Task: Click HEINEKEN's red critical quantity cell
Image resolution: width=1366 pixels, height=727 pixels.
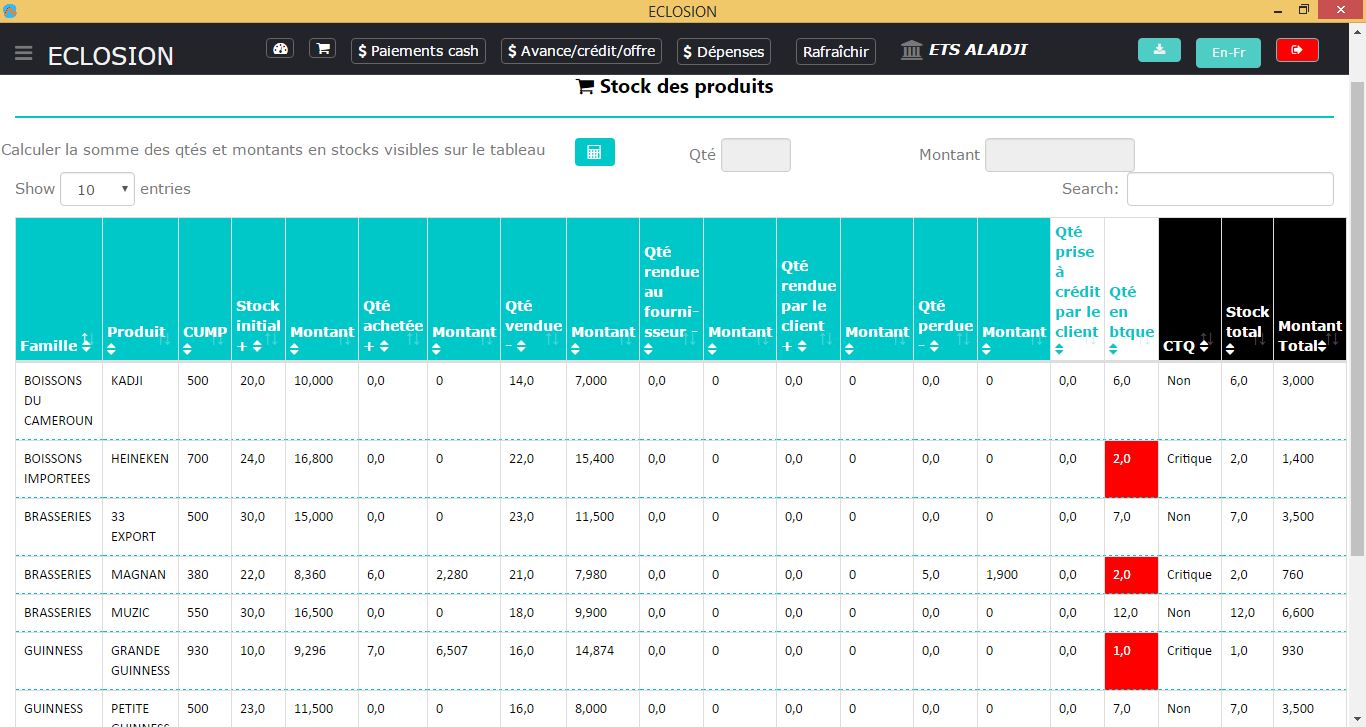Action: [x=1131, y=468]
